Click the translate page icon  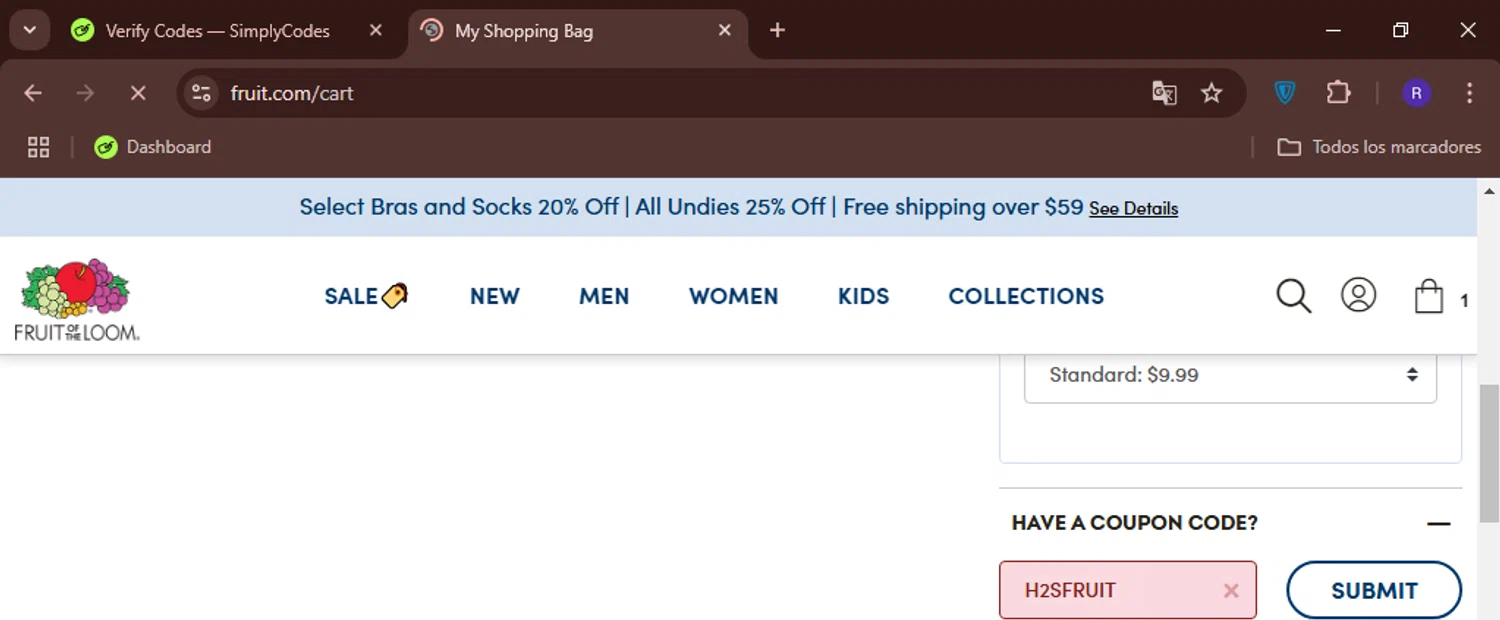click(x=1164, y=93)
